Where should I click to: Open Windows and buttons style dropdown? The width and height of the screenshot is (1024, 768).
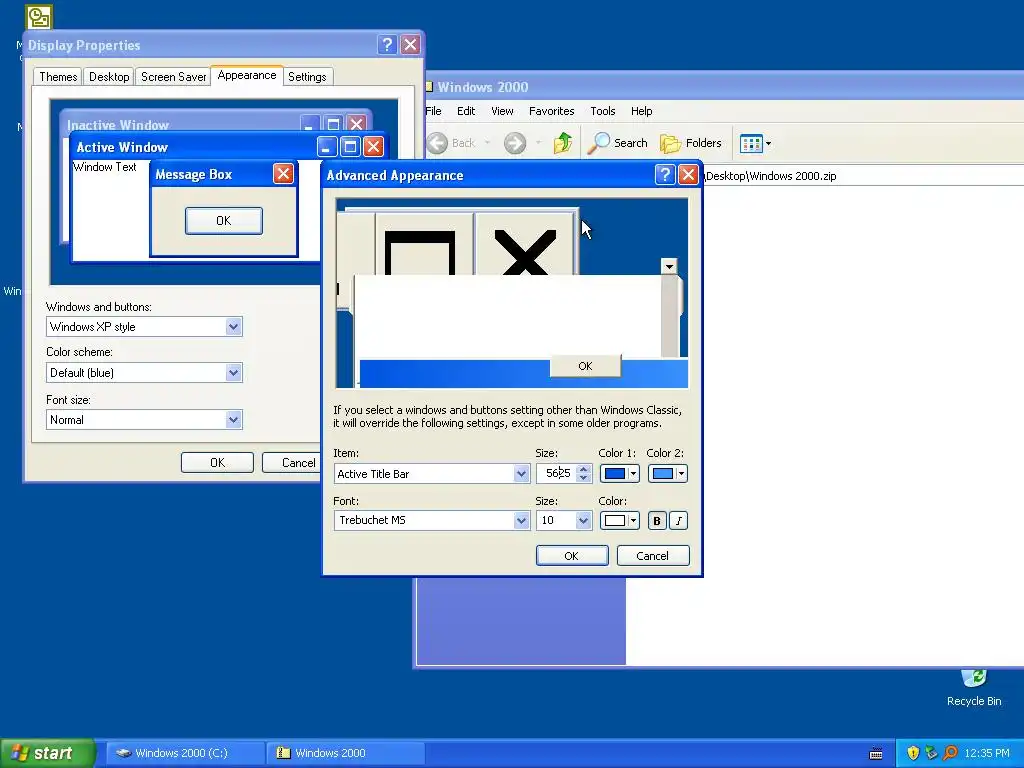pos(233,327)
